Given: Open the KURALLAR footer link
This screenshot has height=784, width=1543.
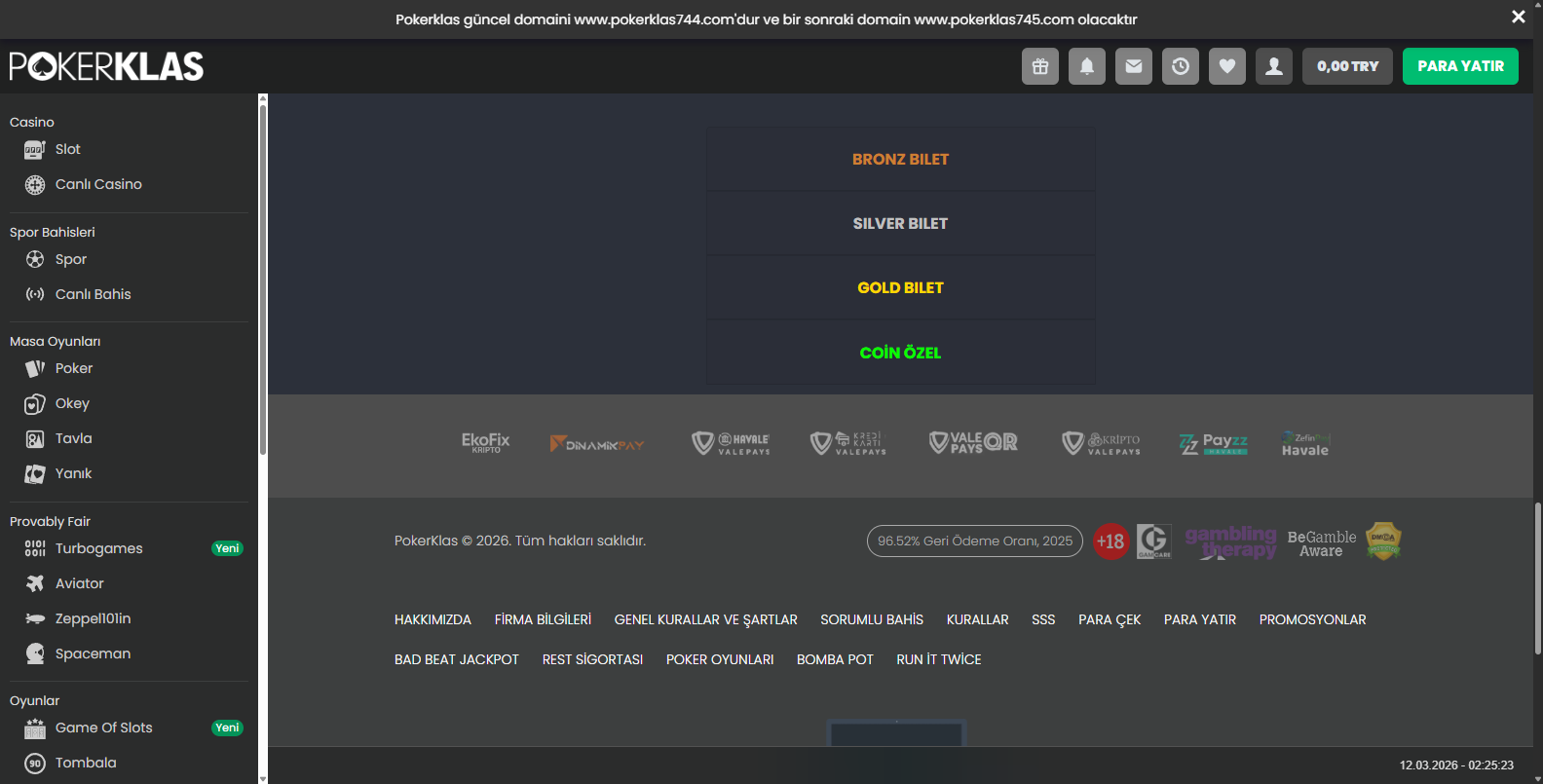Looking at the screenshot, I should (977, 619).
